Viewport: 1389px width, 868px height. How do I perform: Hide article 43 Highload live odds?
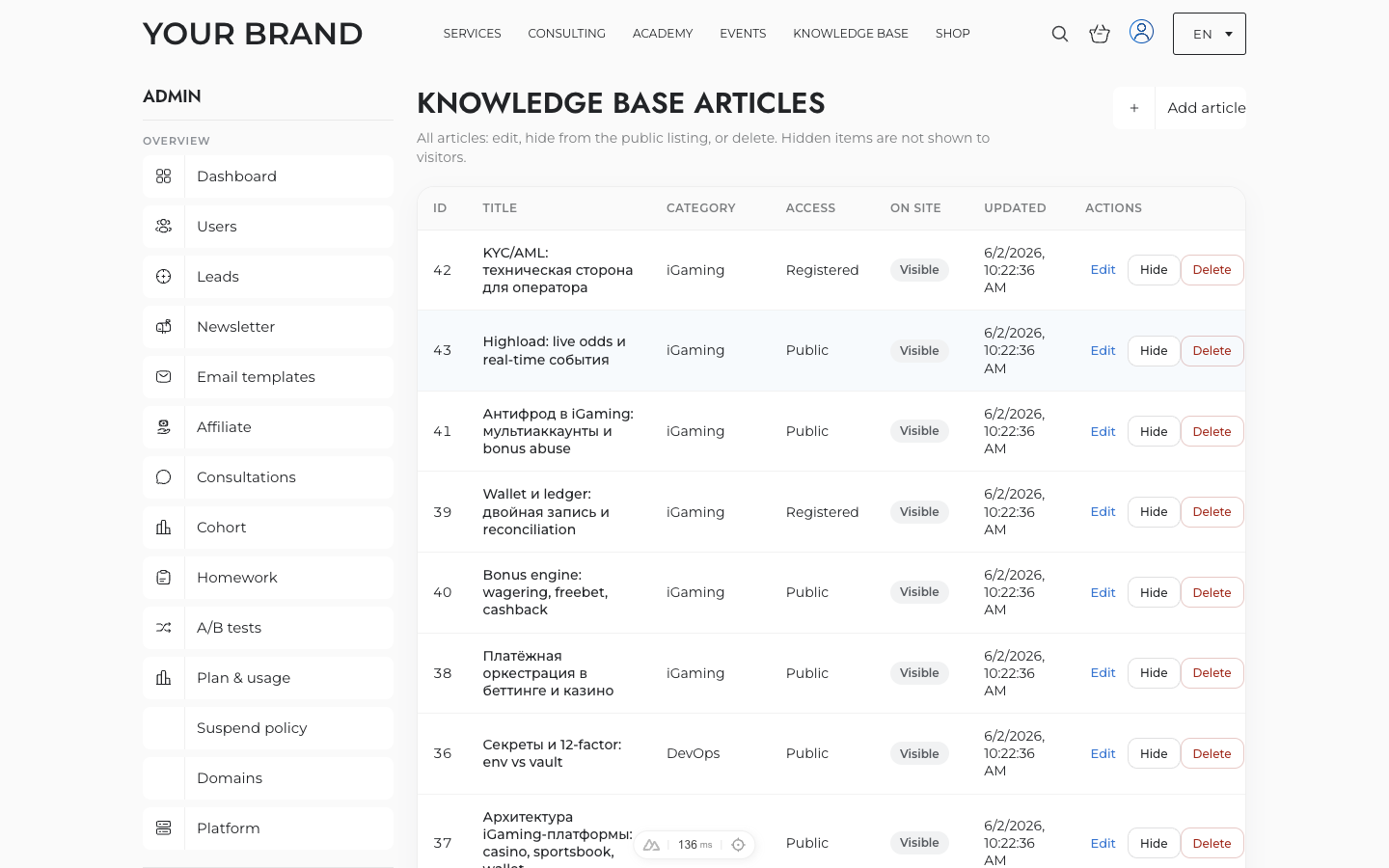pos(1154,351)
